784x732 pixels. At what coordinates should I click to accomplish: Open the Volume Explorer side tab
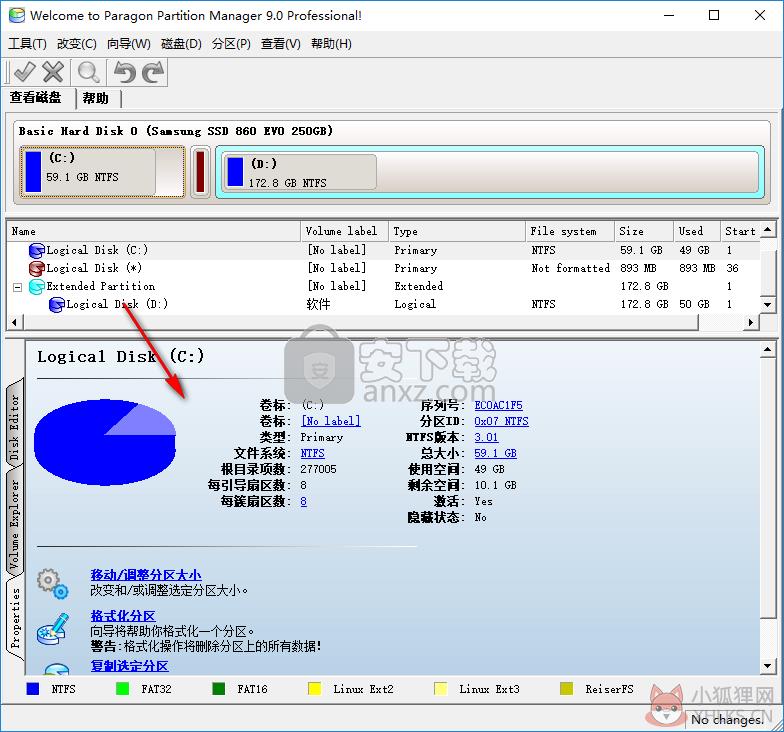click(x=14, y=524)
